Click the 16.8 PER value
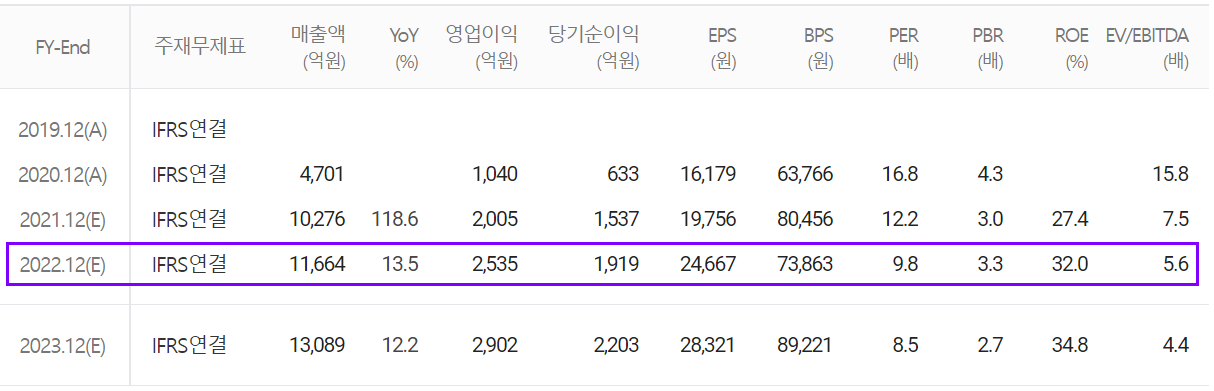1214x391 pixels. point(901,174)
